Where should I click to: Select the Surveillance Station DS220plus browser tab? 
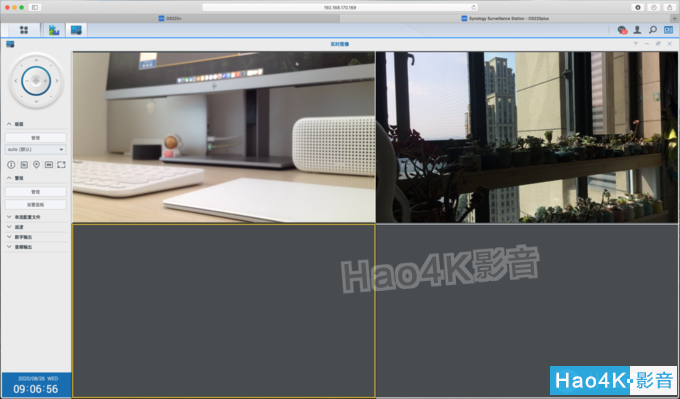(505, 19)
